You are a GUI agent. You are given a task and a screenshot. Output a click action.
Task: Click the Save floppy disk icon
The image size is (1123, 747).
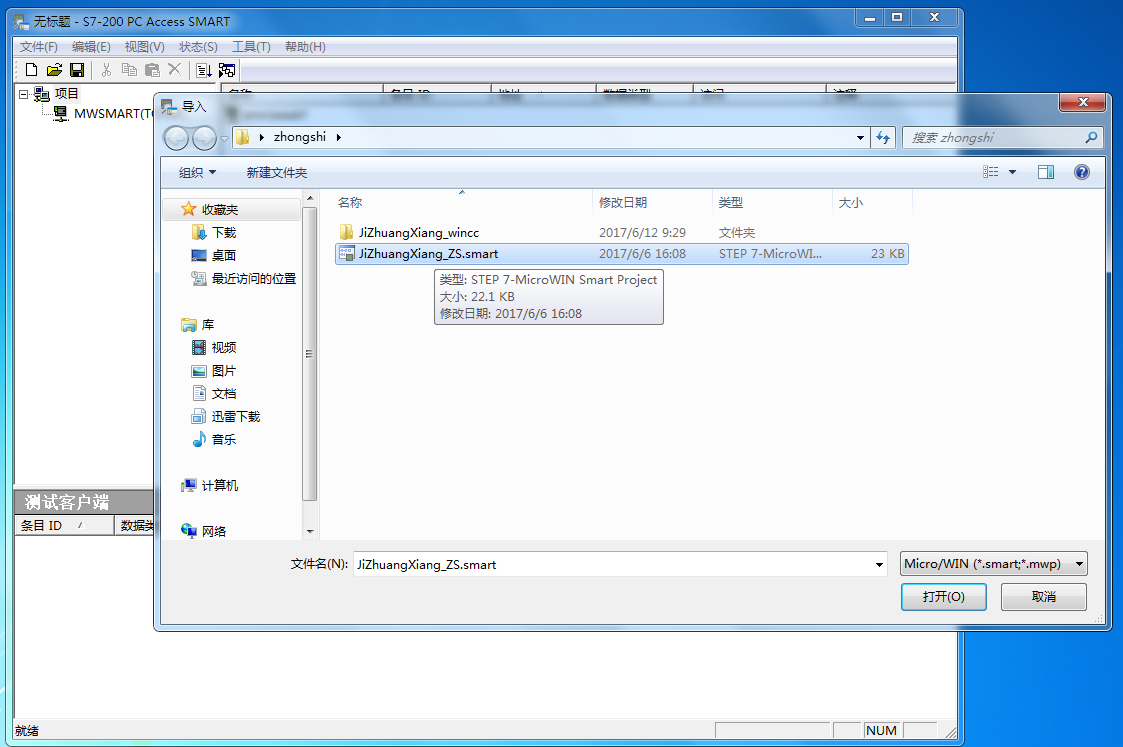click(77, 70)
